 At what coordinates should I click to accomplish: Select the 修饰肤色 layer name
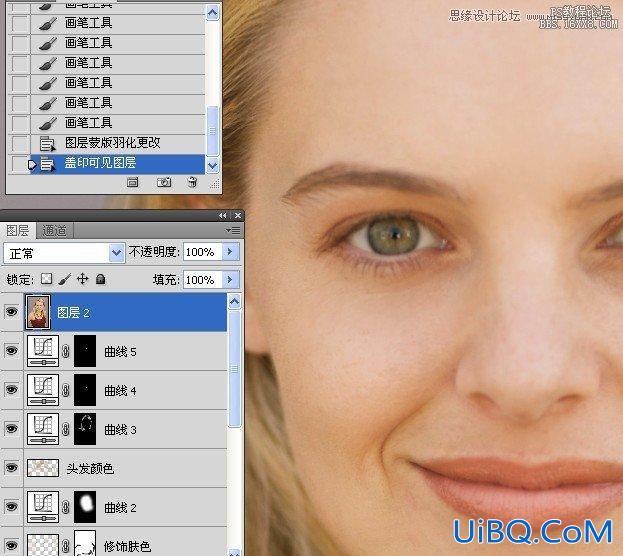127,546
